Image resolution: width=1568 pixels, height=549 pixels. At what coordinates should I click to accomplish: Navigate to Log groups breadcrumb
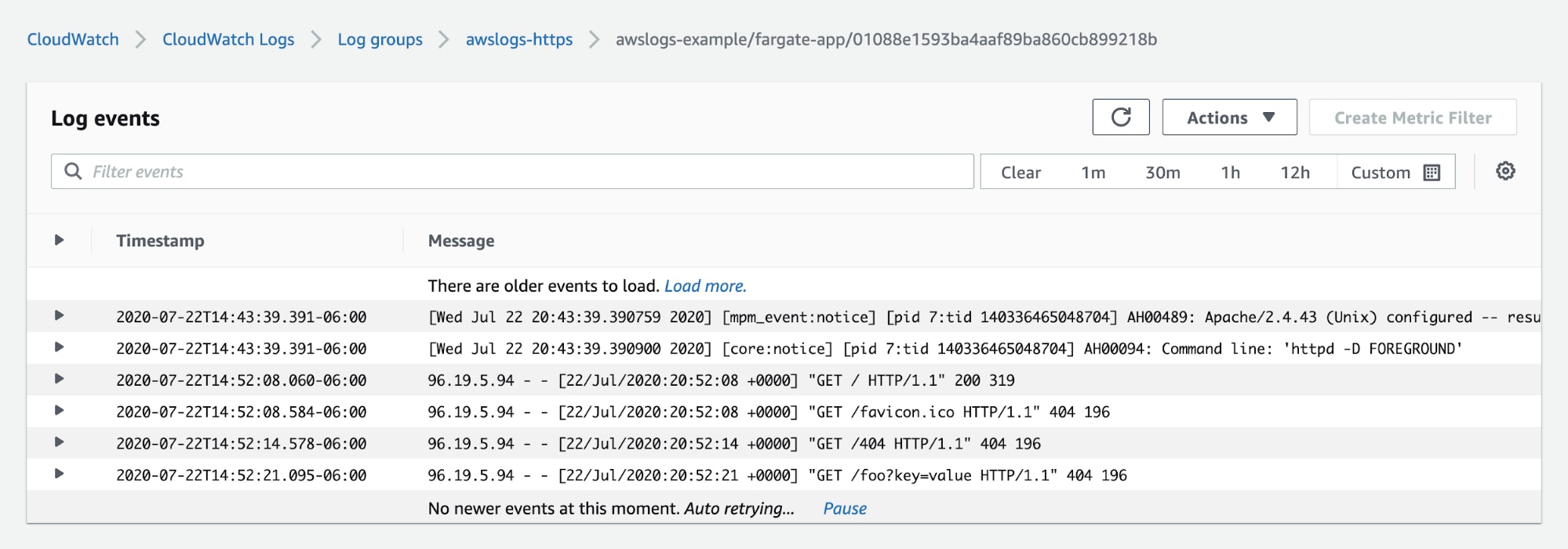point(380,39)
